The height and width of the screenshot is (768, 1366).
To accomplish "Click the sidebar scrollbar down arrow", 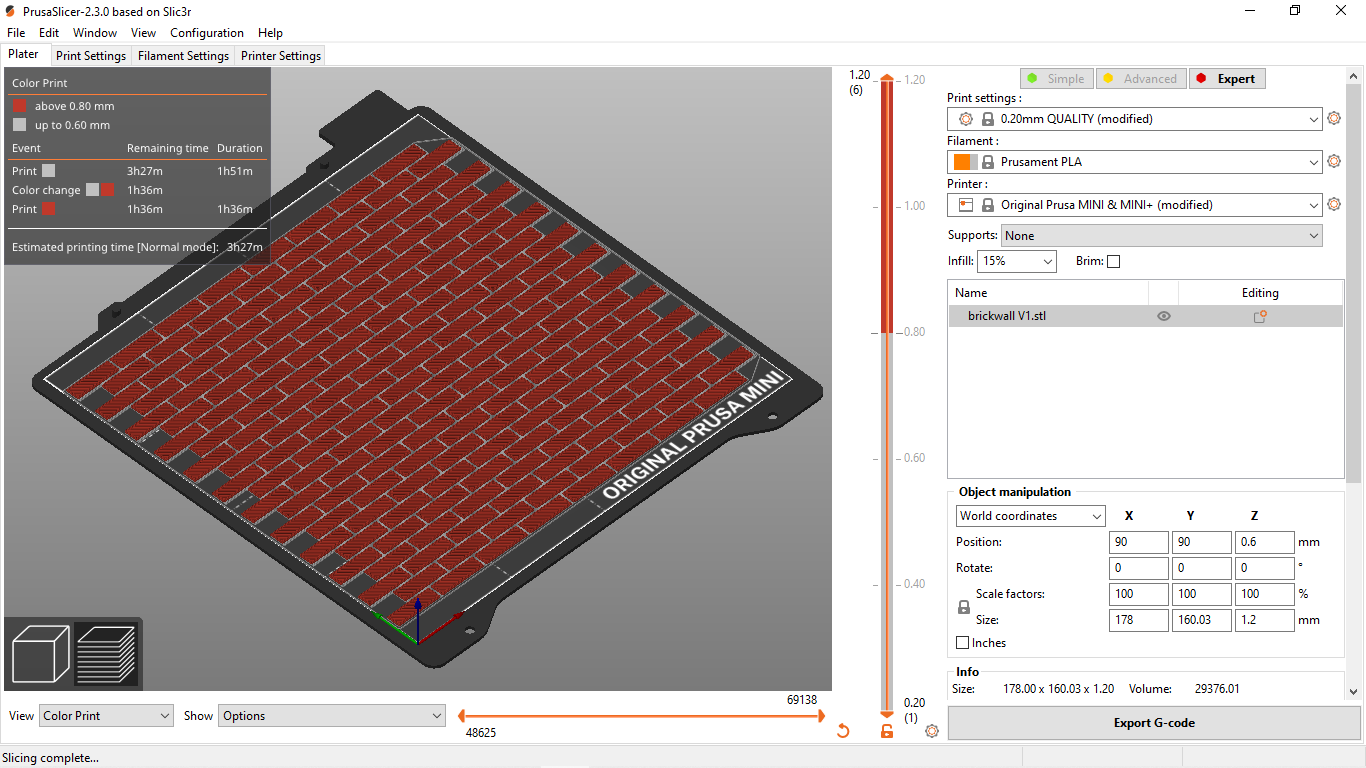I will point(1354,691).
